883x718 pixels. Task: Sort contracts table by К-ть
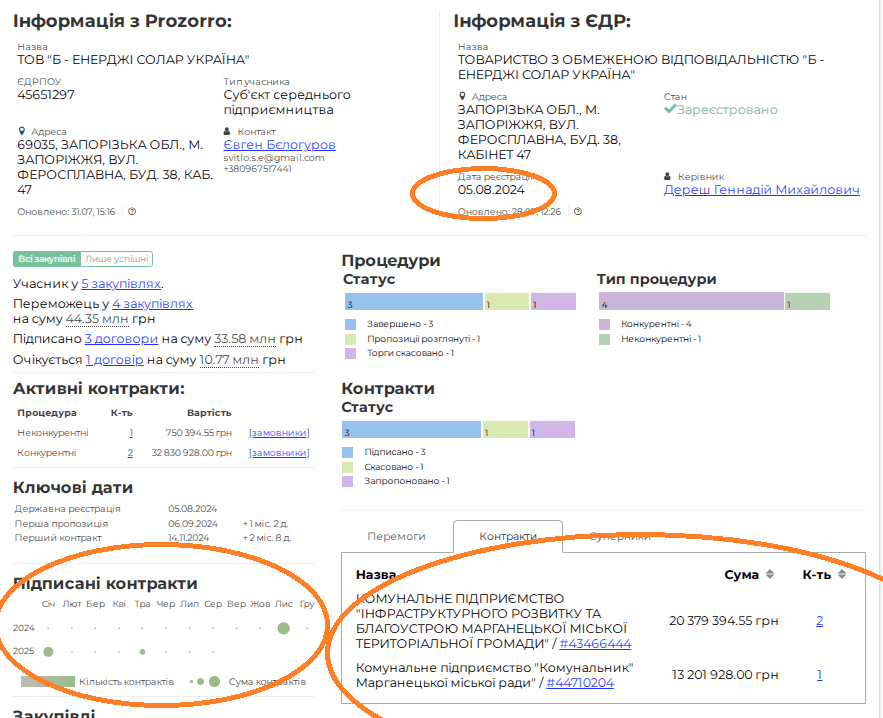click(840, 575)
